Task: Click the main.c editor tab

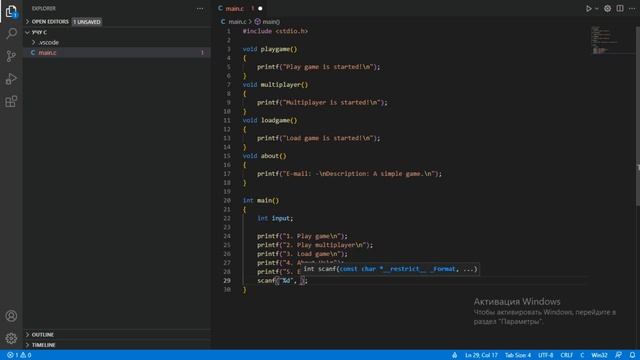Action: (234, 9)
